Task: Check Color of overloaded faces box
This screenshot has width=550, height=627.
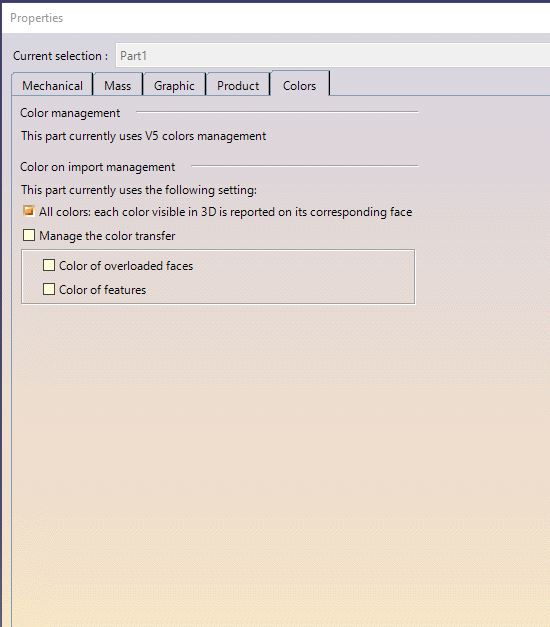Action: (49, 265)
